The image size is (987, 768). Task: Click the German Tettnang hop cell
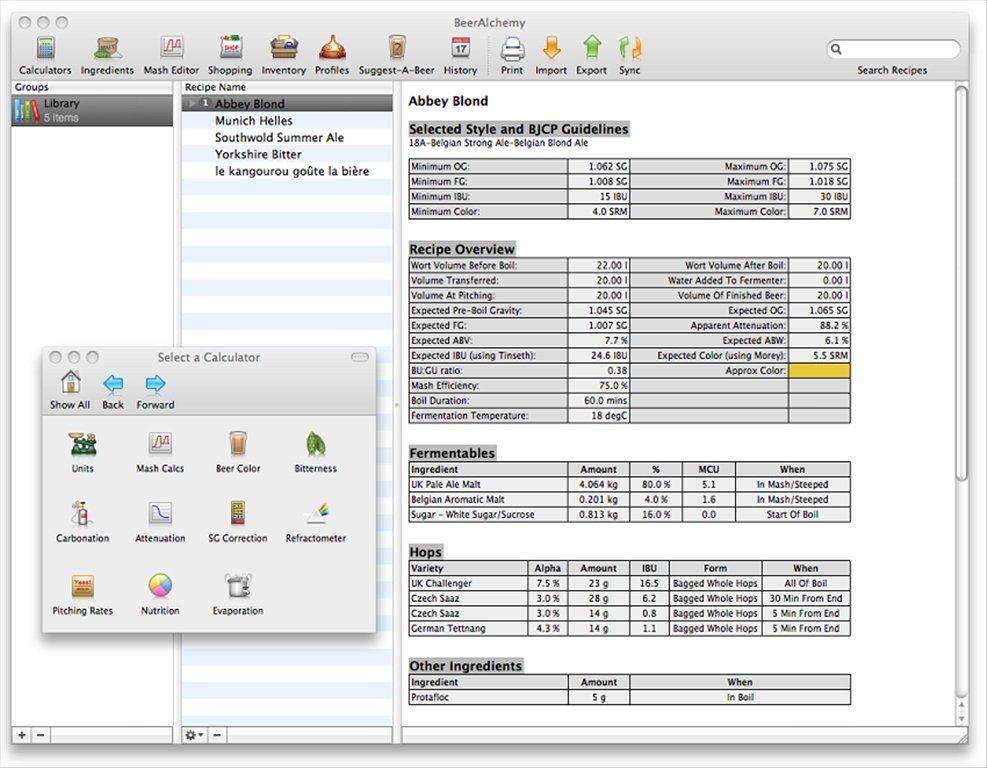468,629
